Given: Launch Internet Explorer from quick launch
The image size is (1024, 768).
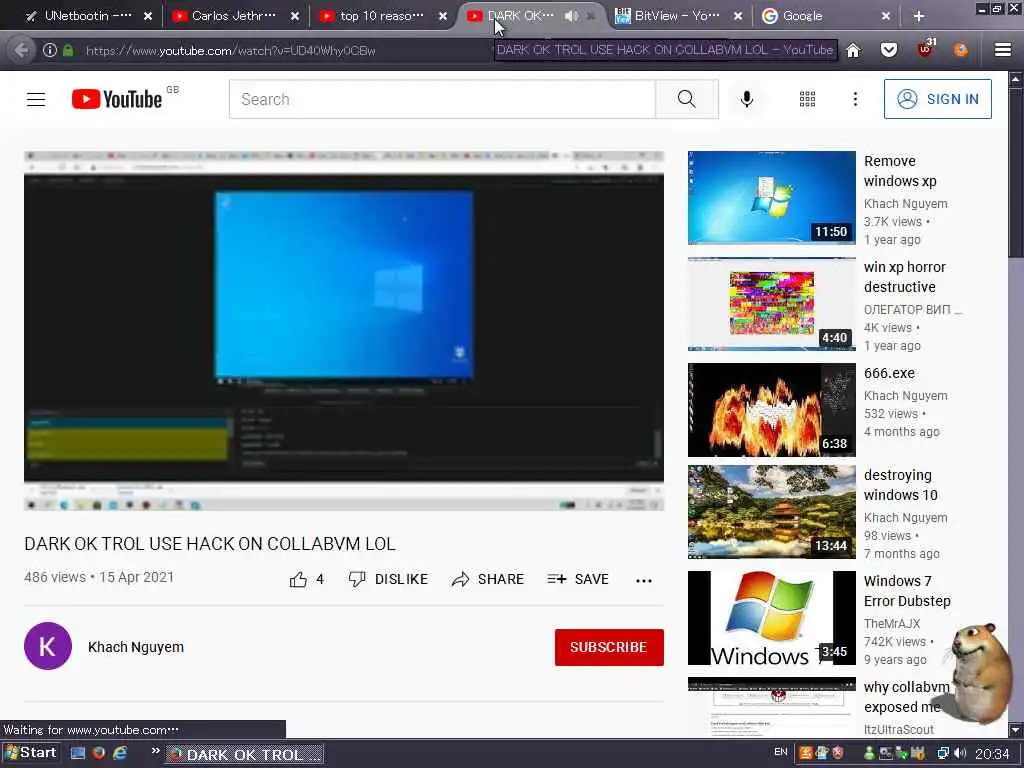Looking at the screenshot, I should click(x=120, y=753).
